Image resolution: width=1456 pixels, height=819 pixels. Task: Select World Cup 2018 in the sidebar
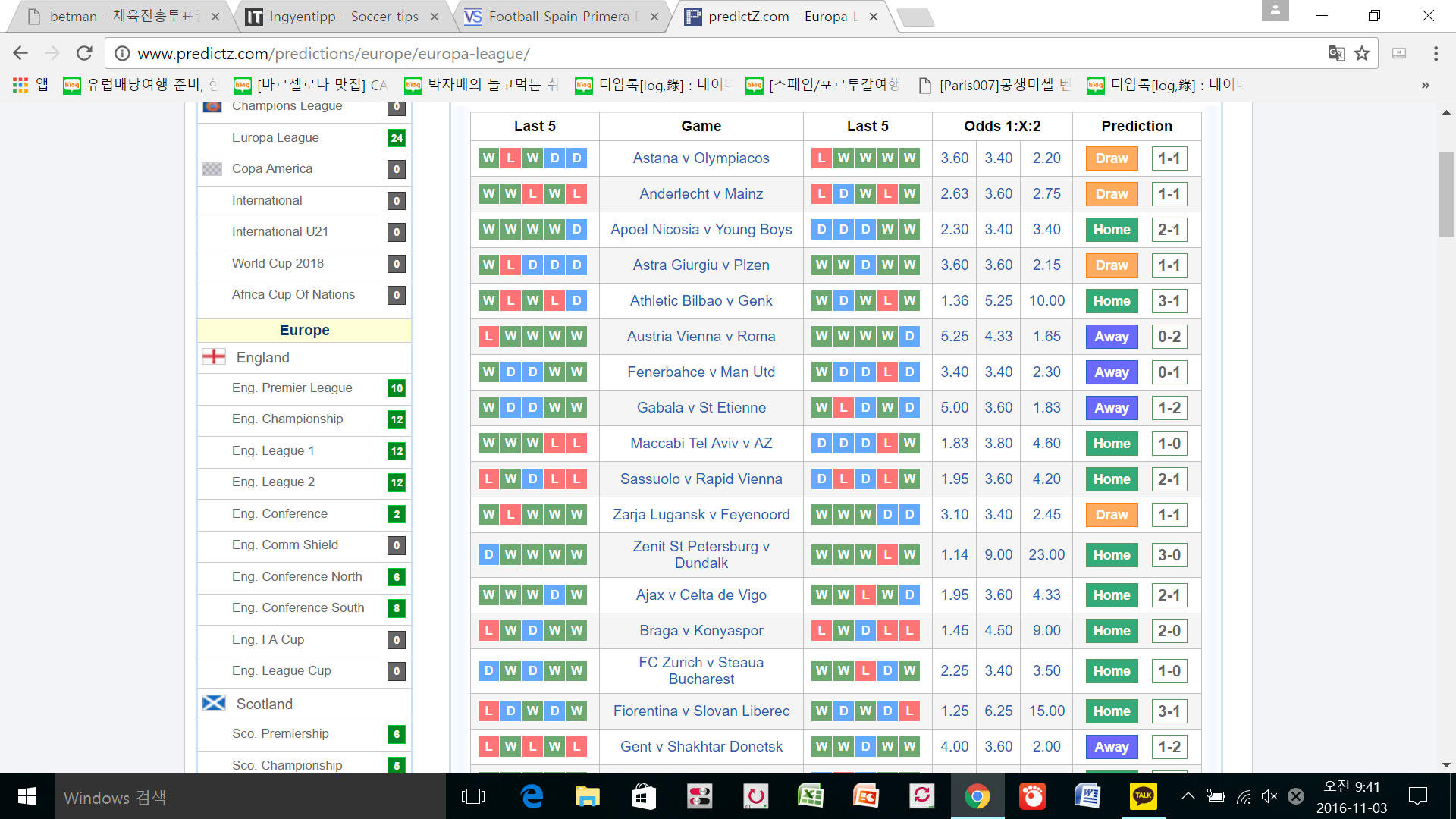click(278, 263)
